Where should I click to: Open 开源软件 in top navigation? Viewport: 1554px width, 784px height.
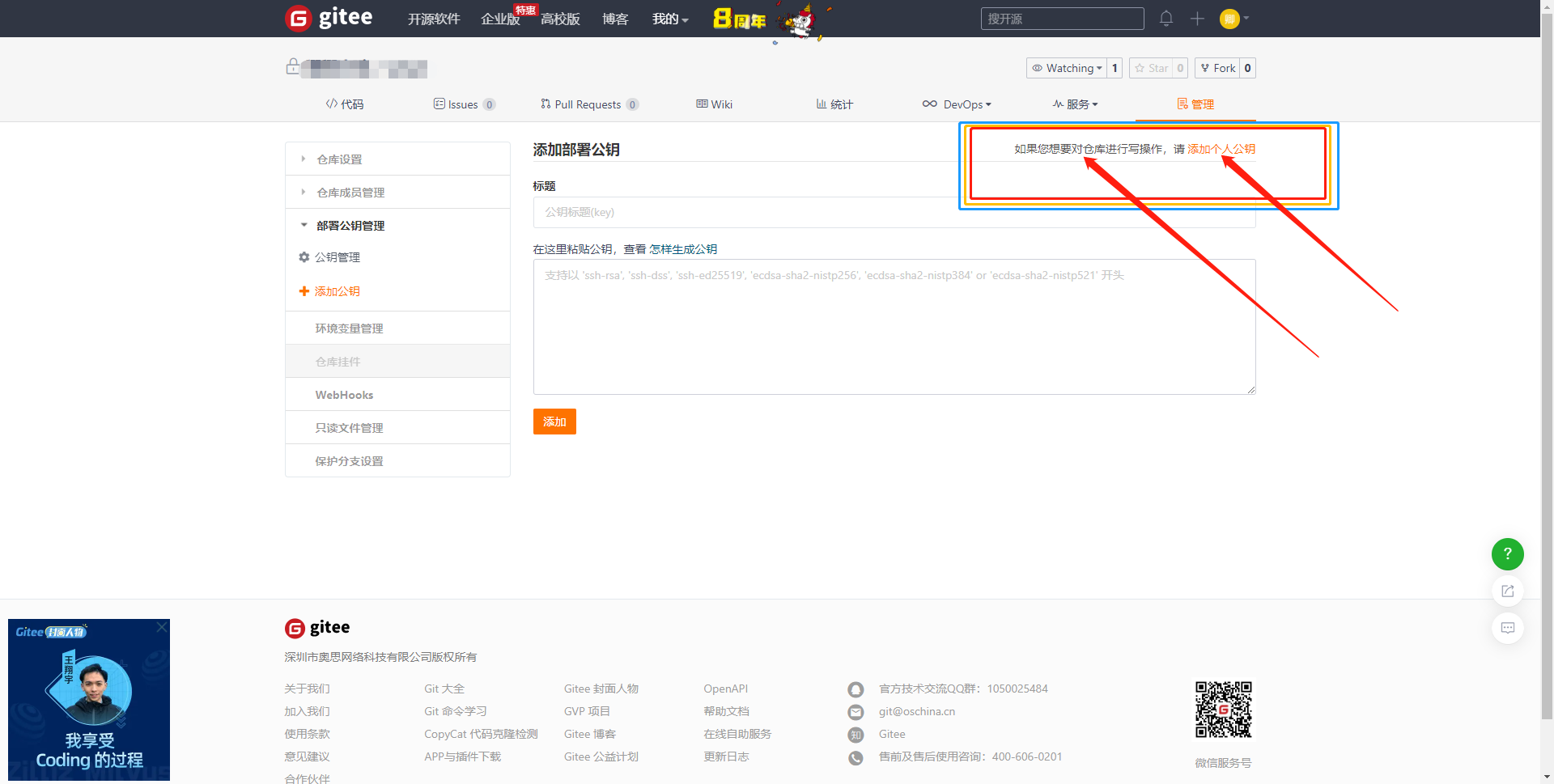coord(434,19)
